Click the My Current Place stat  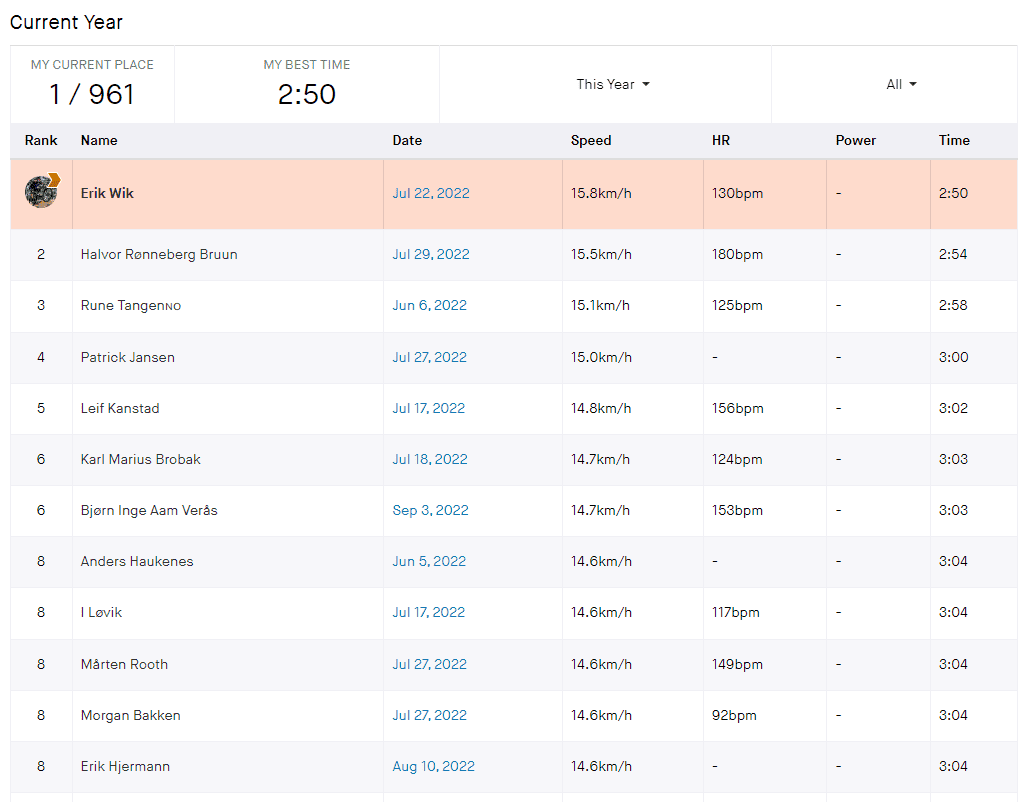(x=92, y=84)
